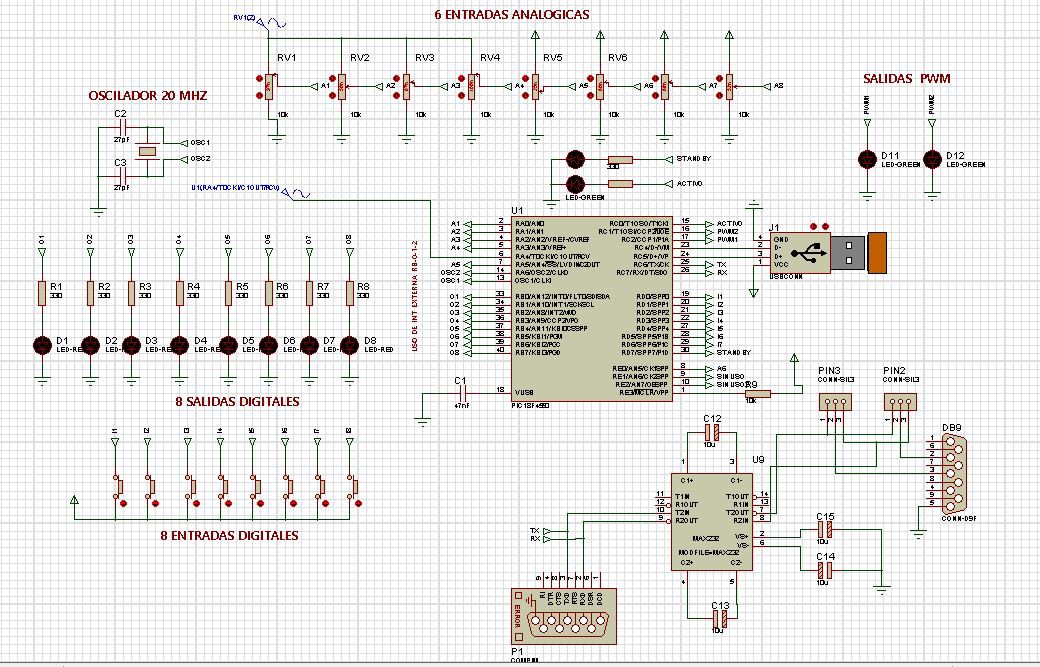Click the "OSCILADOR 20 MHZ" heading

(x=148, y=96)
